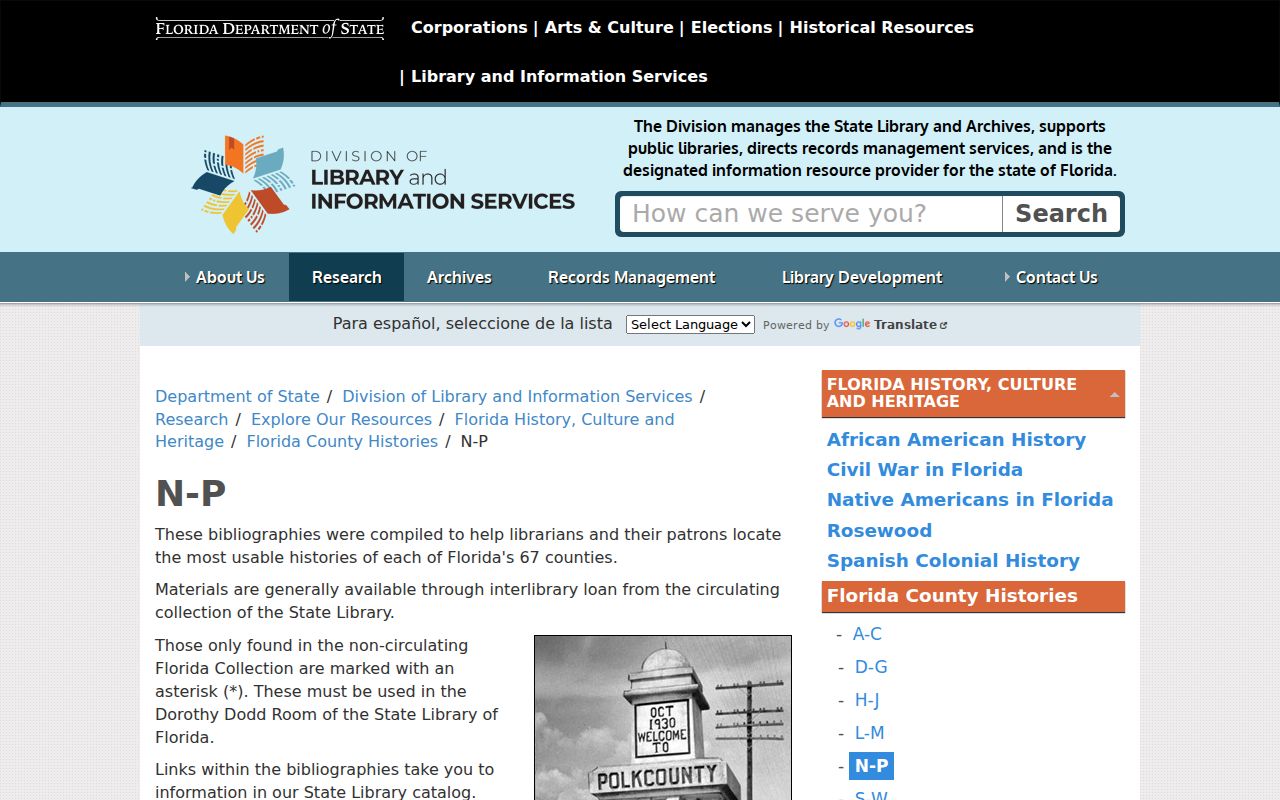Open Native Americans in Florida sidebar link
This screenshot has height=800, width=1280.
tap(970, 499)
